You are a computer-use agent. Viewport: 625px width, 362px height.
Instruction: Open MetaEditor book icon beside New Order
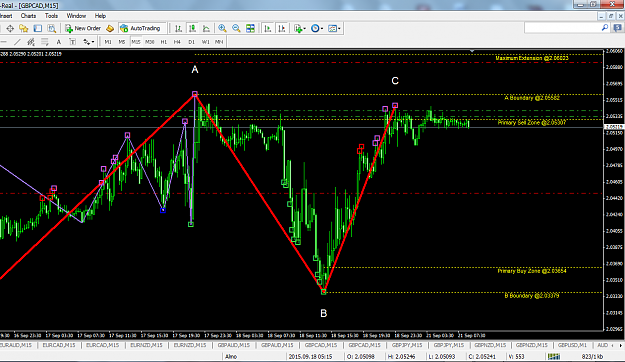click(x=110, y=28)
